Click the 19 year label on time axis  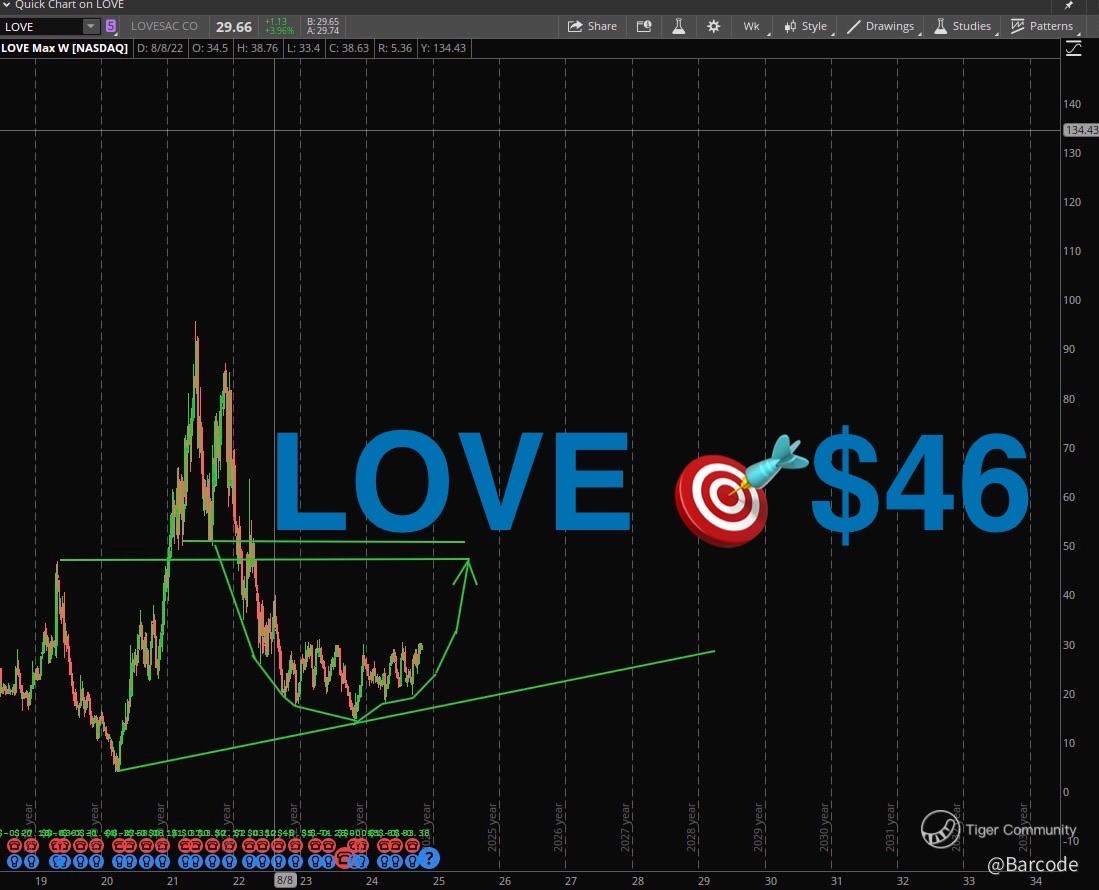pos(41,881)
